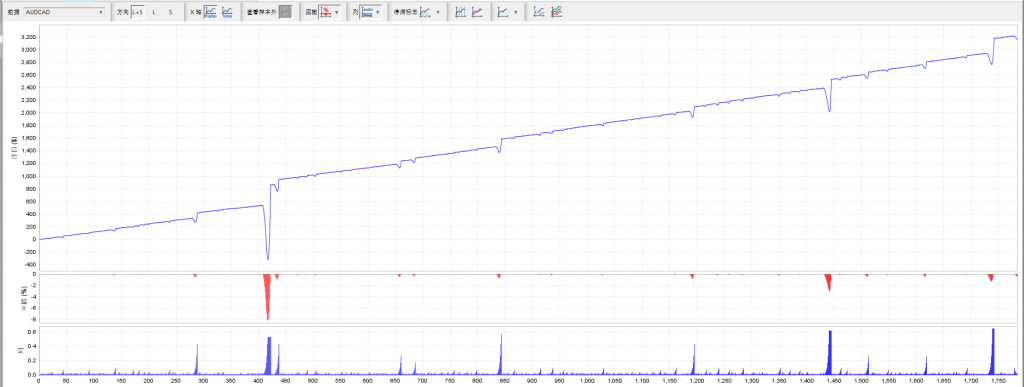Toggle the out-of-sample view button
This screenshot has width=1024, height=387.
point(285,12)
